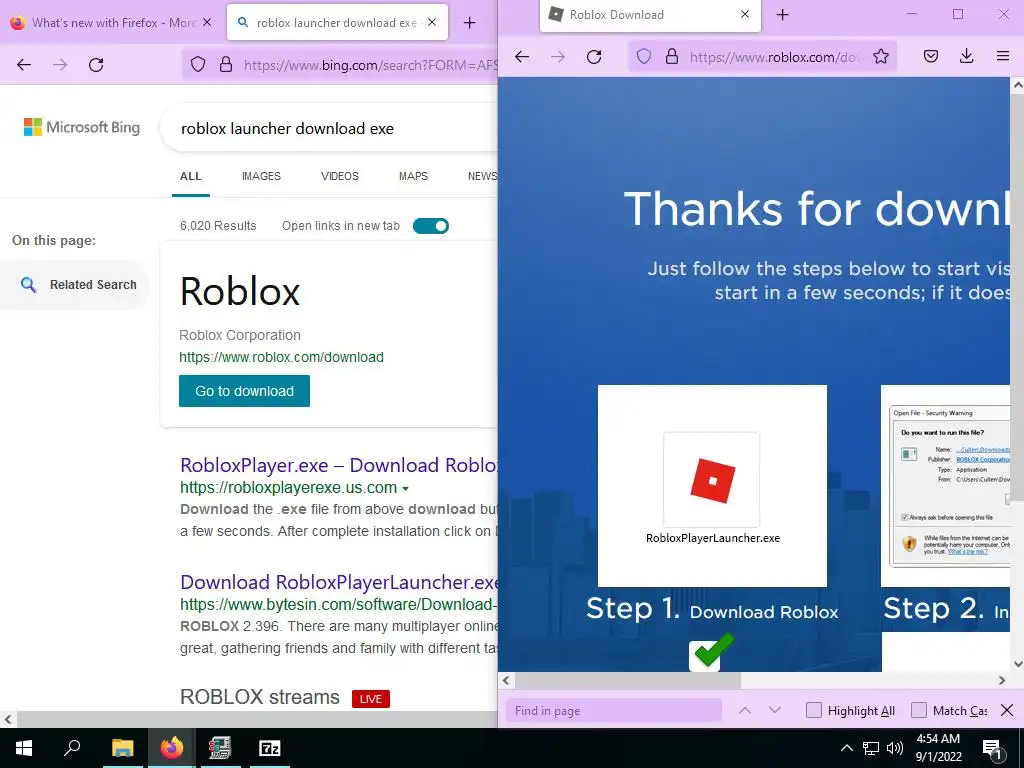Viewport: 1024px width, 768px height.
Task: Click the padlock on roblox.com address
Action: (671, 57)
